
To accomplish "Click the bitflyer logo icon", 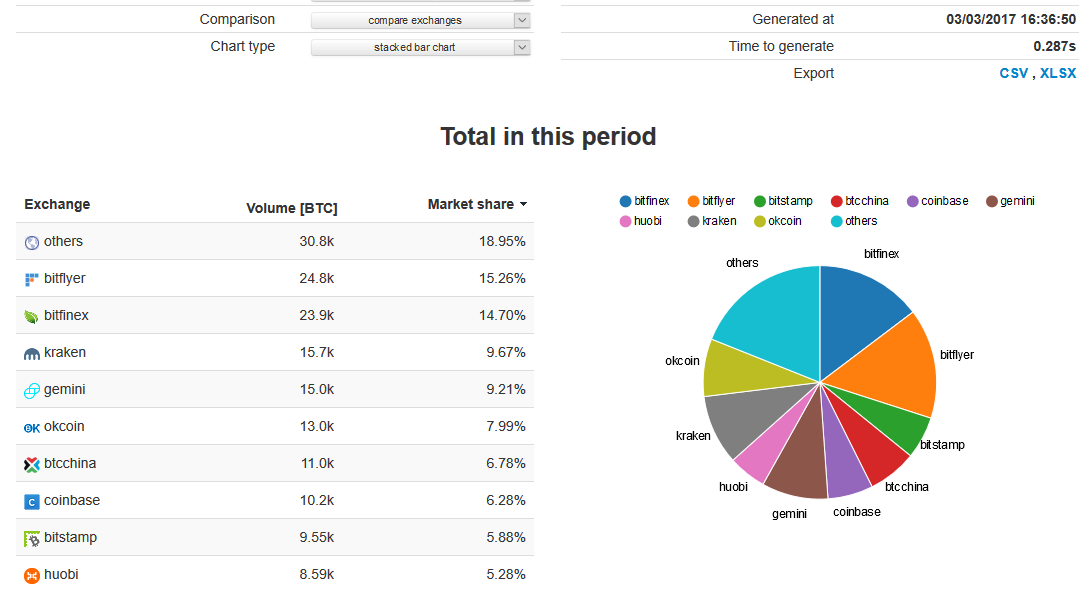I will click(x=32, y=280).
